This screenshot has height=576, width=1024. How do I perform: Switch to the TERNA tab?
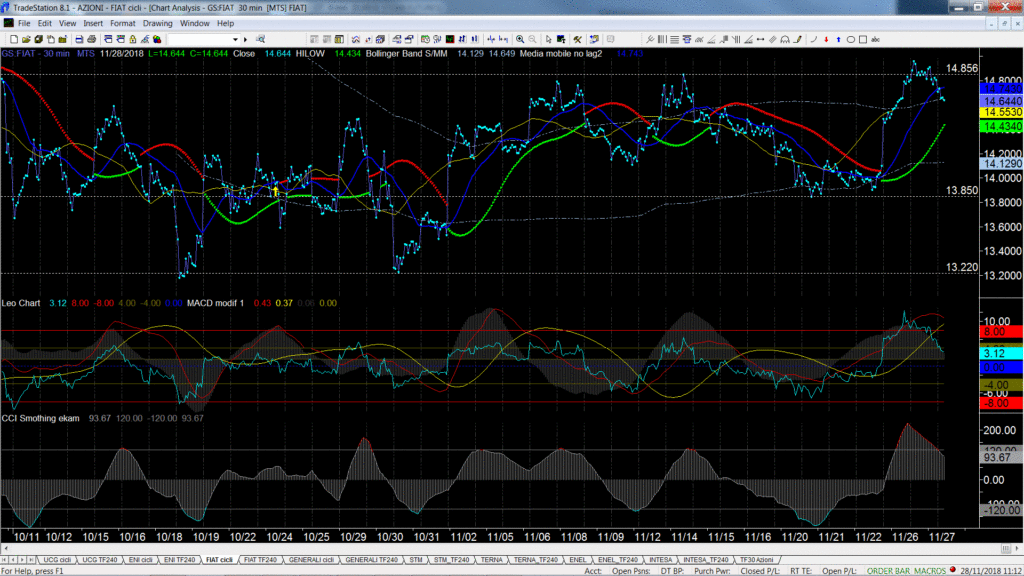point(491,560)
